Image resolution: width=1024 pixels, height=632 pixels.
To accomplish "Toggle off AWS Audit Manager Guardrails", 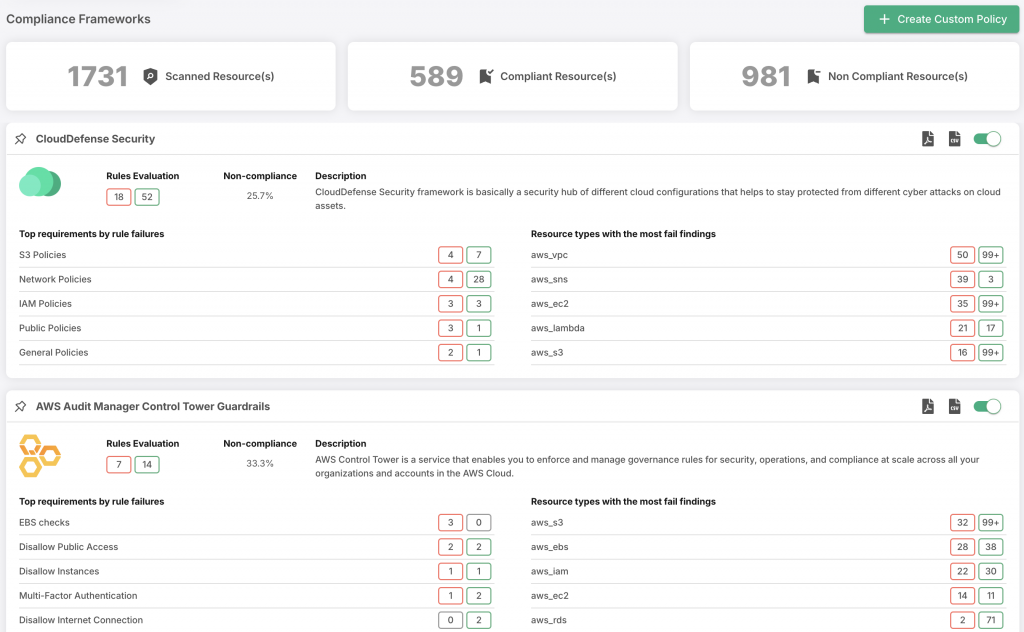I will coord(987,406).
